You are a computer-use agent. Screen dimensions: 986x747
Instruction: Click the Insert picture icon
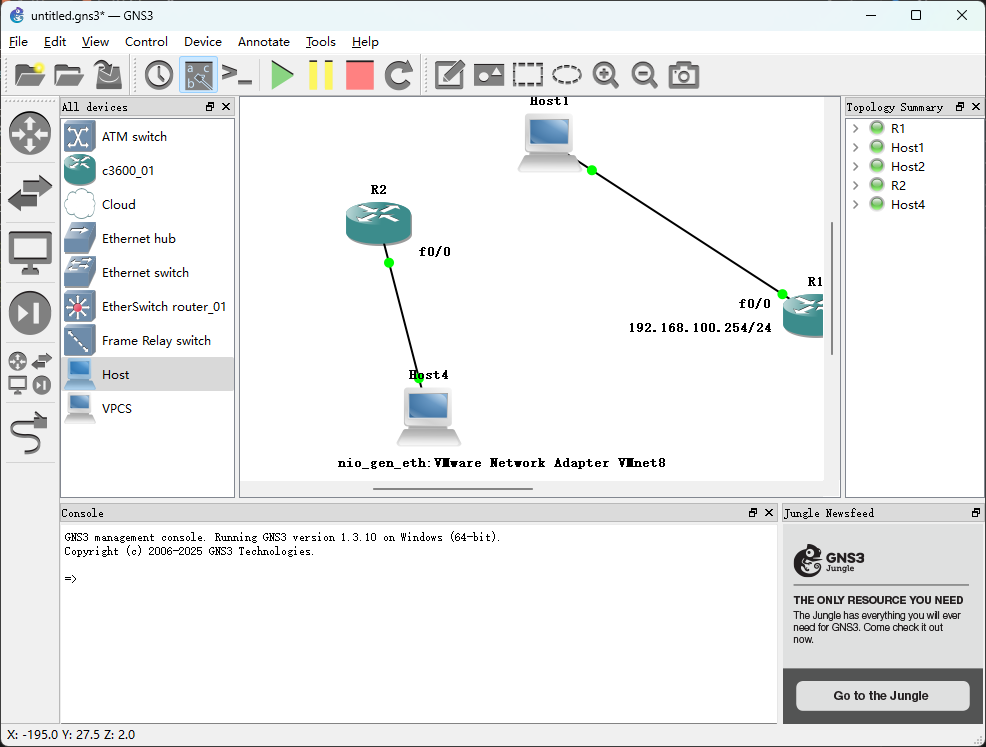click(489, 75)
